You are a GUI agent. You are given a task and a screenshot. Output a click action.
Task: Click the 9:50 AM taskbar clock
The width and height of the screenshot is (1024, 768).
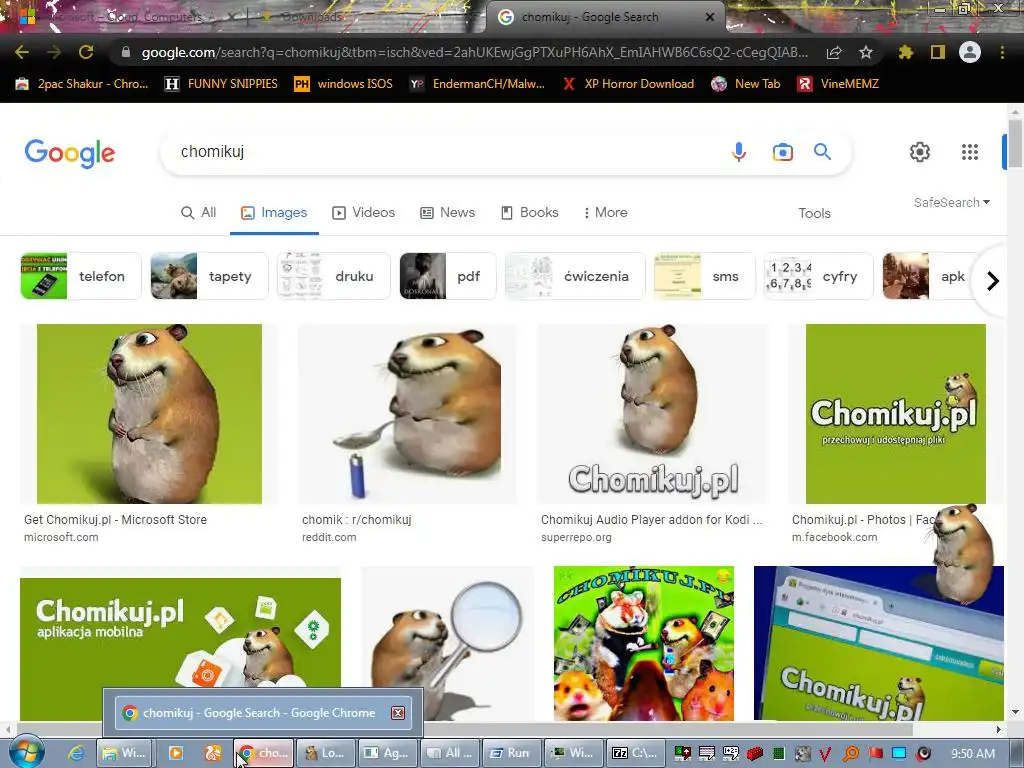click(x=973, y=754)
